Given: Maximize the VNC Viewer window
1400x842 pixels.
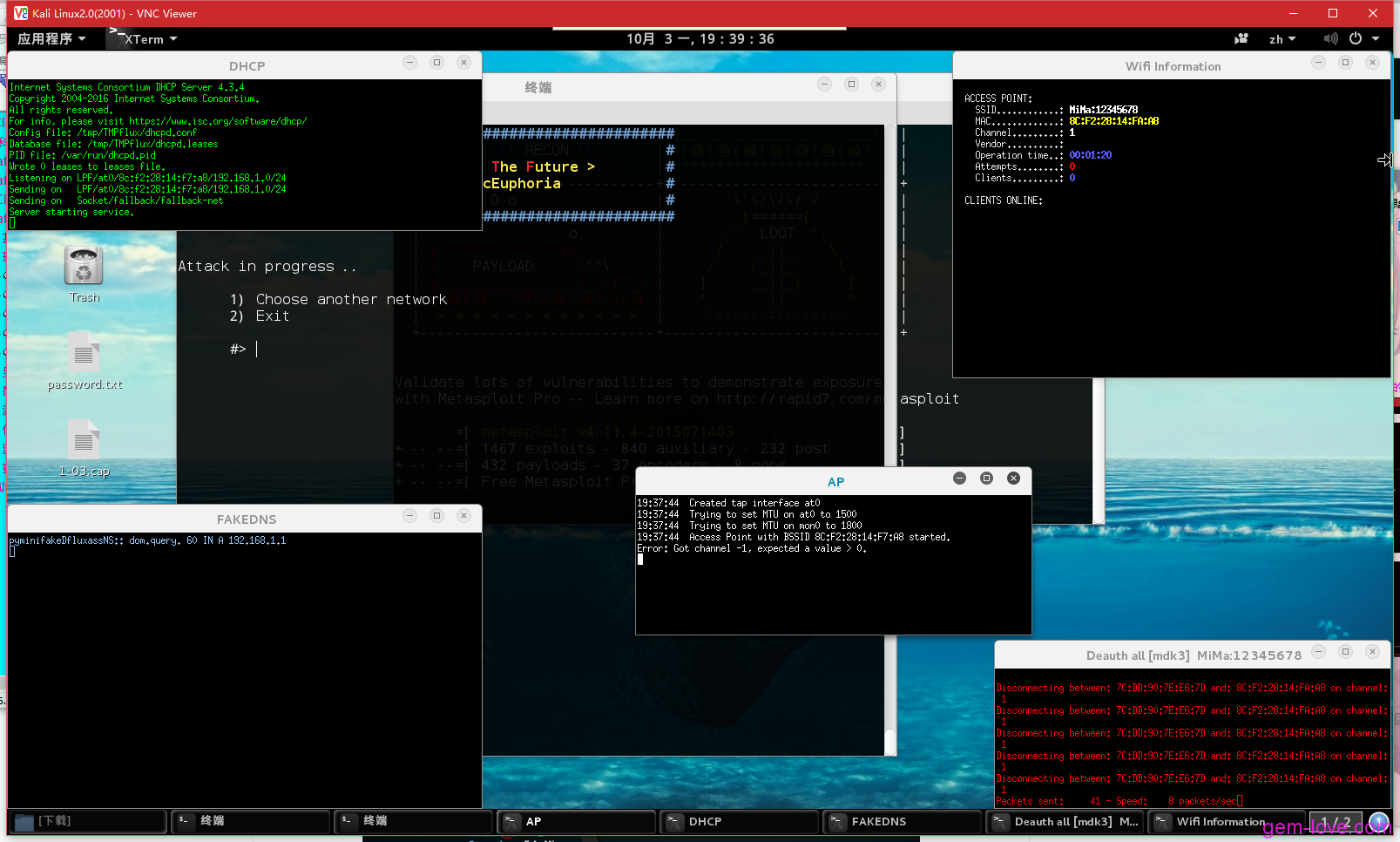Looking at the screenshot, I should 1333,13.
